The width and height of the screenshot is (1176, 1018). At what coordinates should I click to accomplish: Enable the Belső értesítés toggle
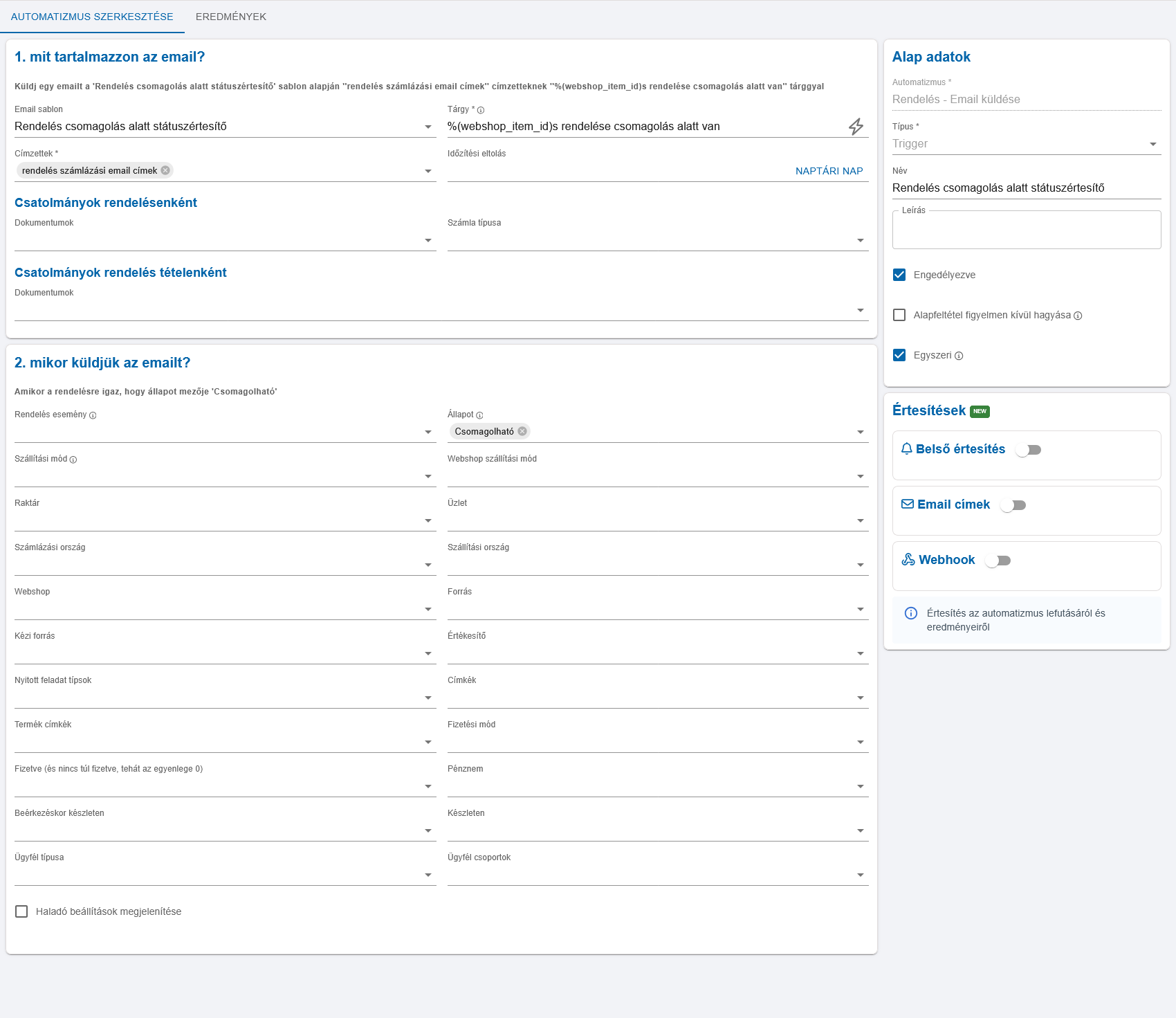[x=1029, y=450]
